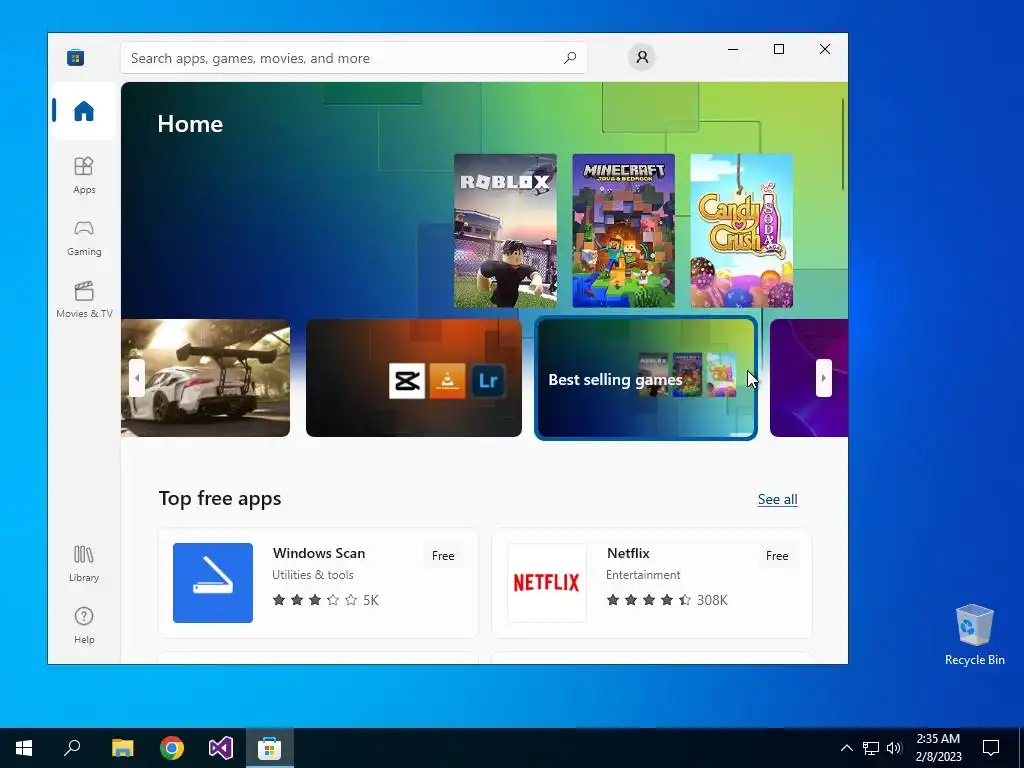Select the purple carousel card
Screen dimensions: 1024x768
tap(808, 378)
